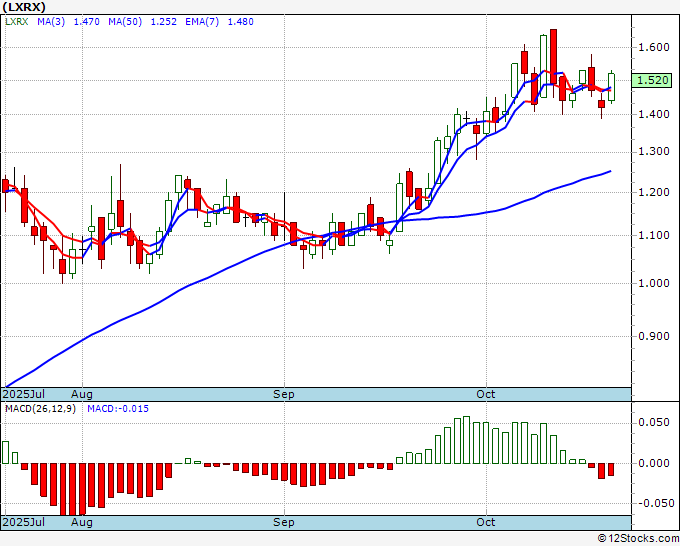680x546 pixels.
Task: Click the tallest red candlestick near 1.600
Action: pyautogui.click(x=553, y=56)
